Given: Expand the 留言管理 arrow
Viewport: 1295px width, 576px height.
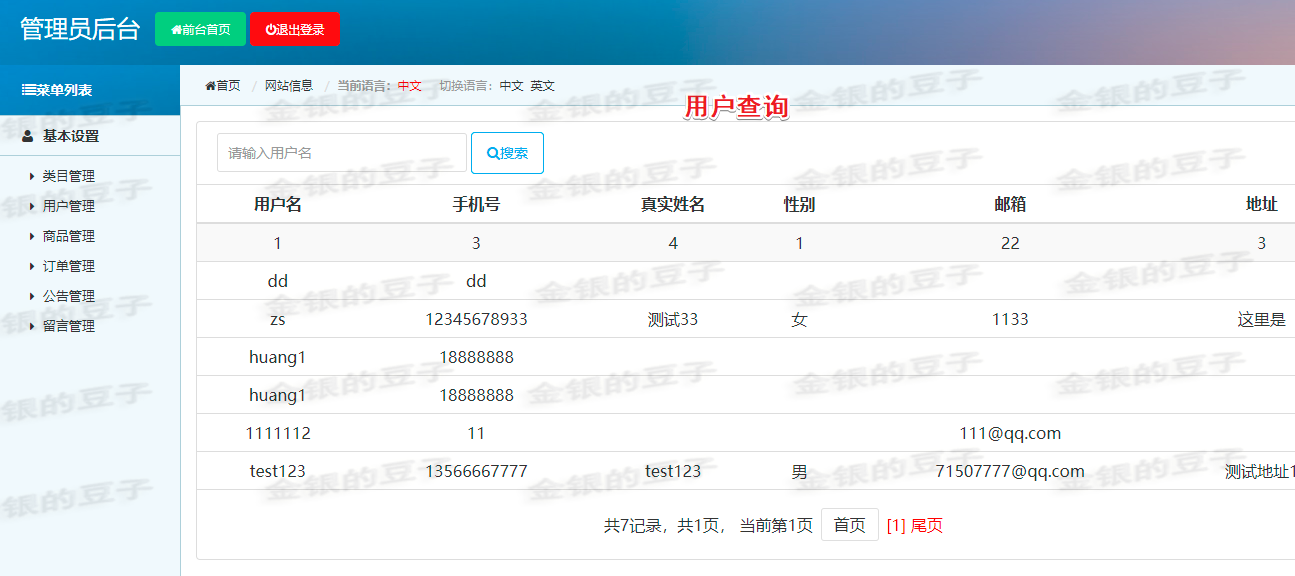Looking at the screenshot, I should pos(32,326).
